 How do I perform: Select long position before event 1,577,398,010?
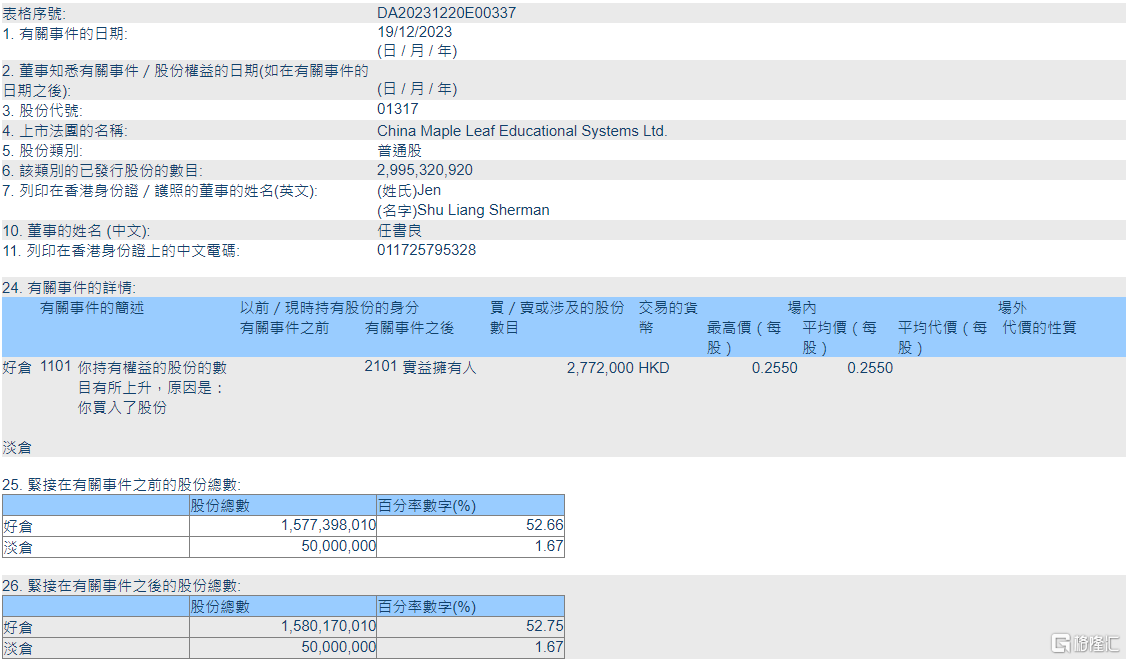(x=328, y=526)
